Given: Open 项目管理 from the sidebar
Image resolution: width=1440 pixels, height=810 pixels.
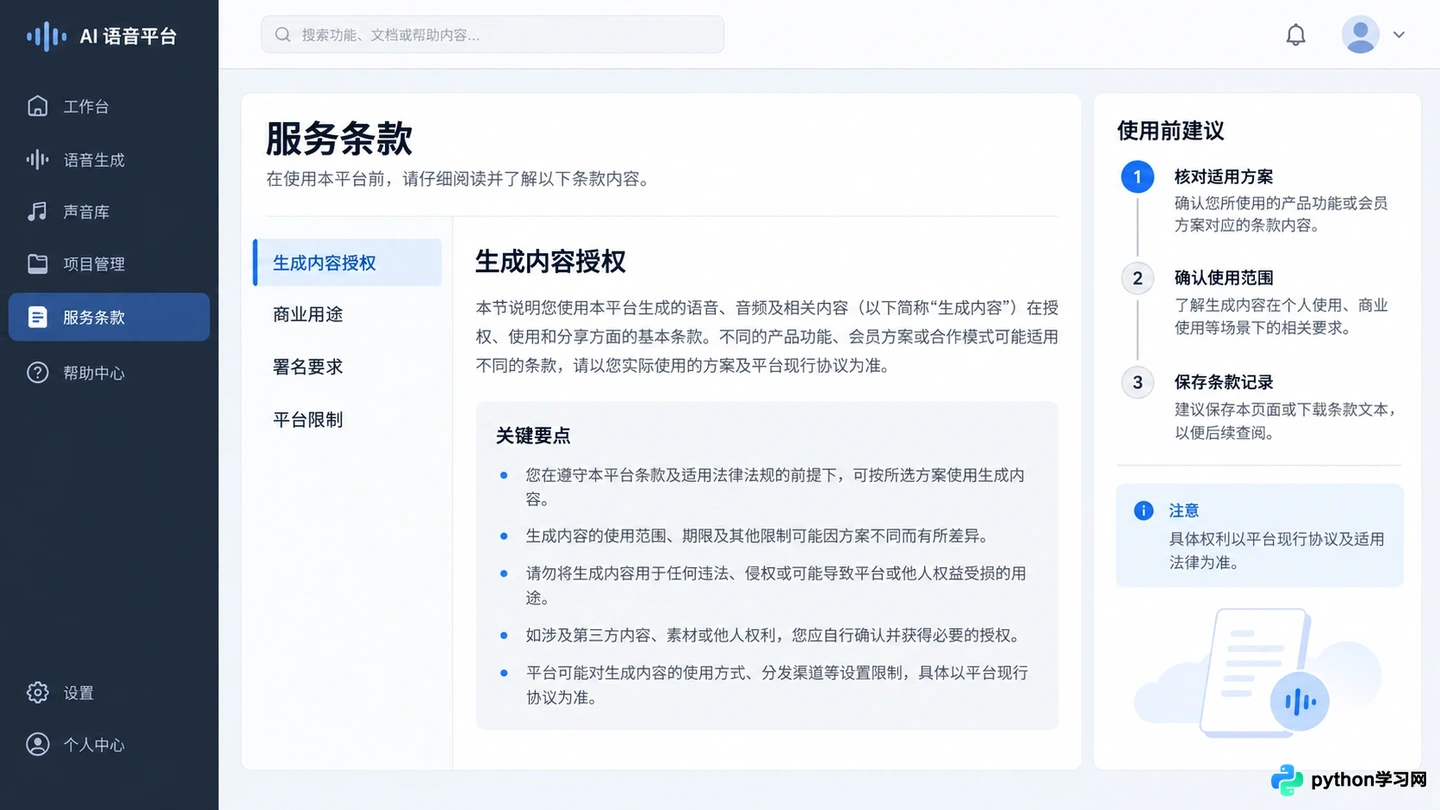Looking at the screenshot, I should [109, 264].
